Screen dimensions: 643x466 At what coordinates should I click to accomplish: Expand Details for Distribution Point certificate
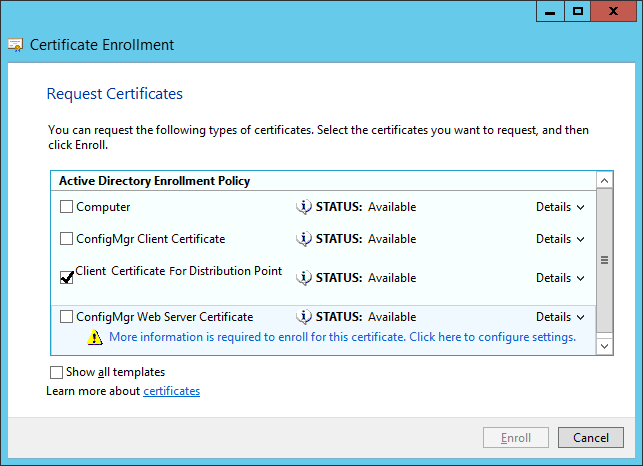coord(560,278)
